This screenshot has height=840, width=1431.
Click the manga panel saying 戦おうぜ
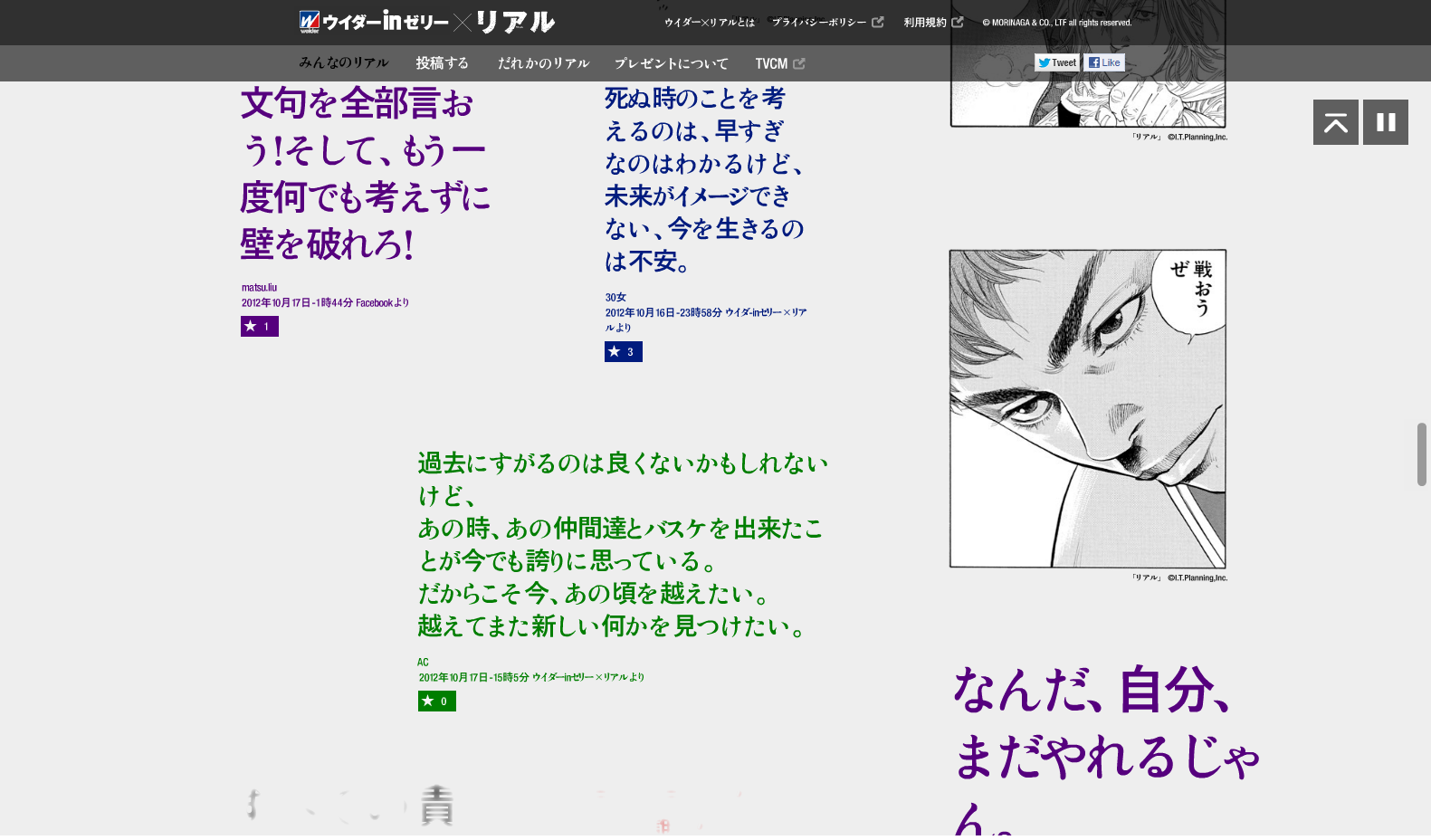1087,409
